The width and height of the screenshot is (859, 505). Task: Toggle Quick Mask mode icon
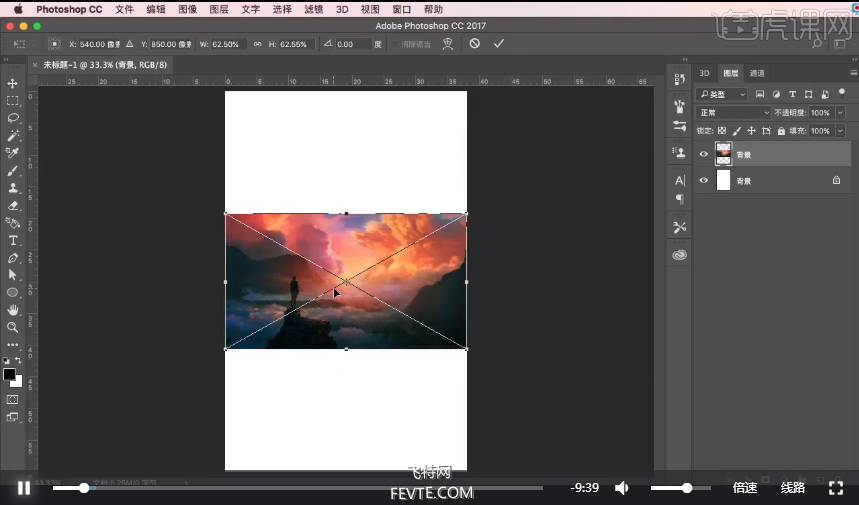click(x=12, y=399)
